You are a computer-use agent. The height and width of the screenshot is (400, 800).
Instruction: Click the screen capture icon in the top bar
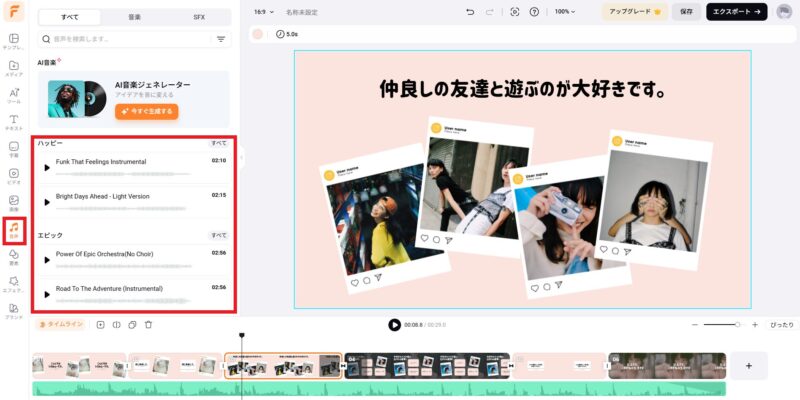514,12
